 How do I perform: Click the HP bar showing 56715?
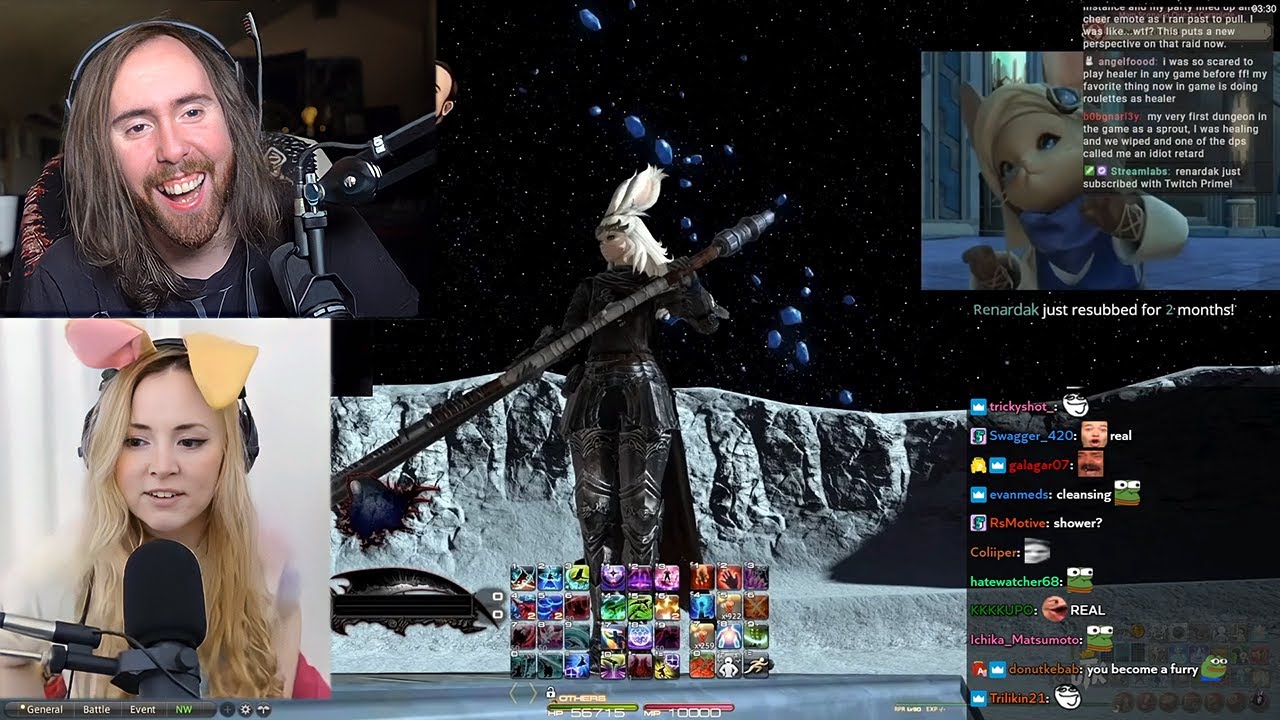593,710
